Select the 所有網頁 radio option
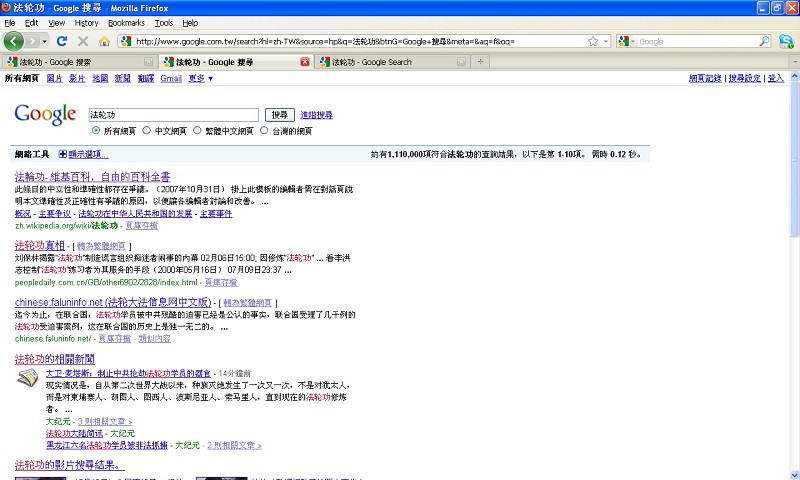The height and width of the screenshot is (480, 800). click(96, 130)
